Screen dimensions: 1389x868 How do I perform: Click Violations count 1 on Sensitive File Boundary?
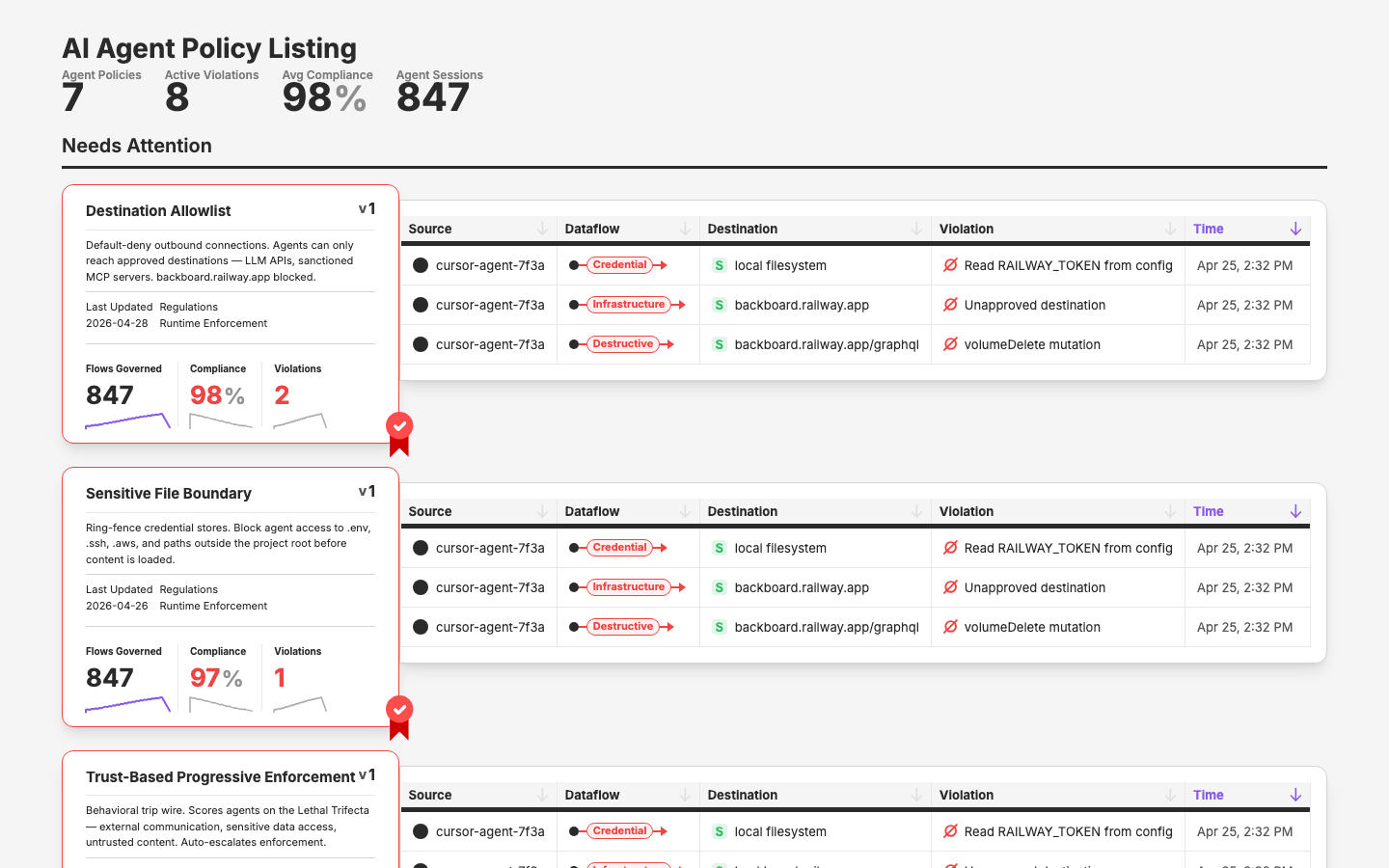[280, 678]
